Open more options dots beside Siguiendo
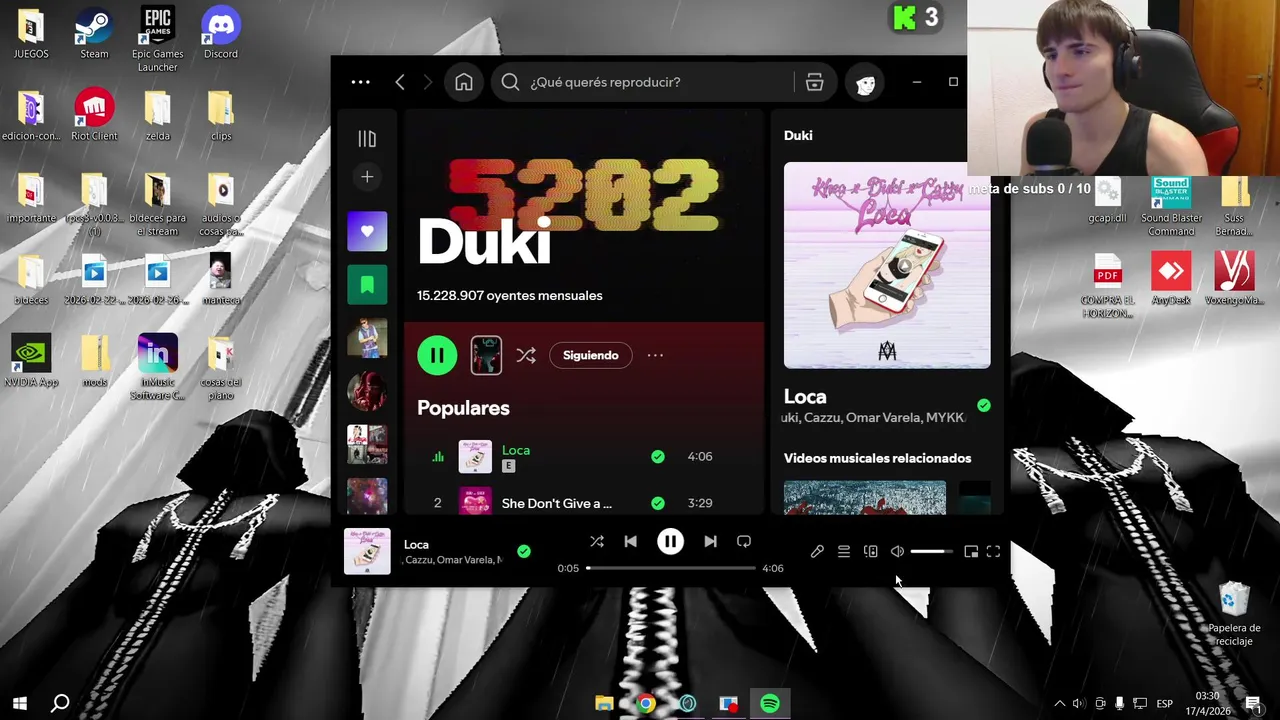This screenshot has width=1280, height=720. coord(655,355)
